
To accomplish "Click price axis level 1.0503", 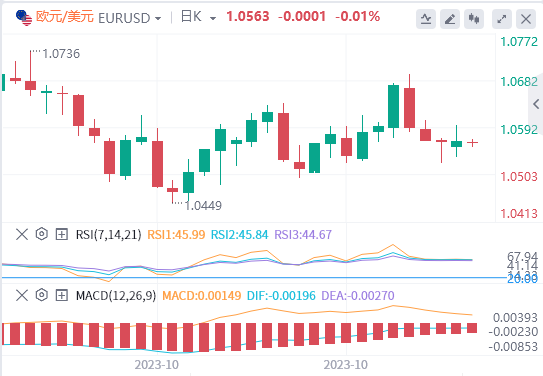I will tap(519, 177).
